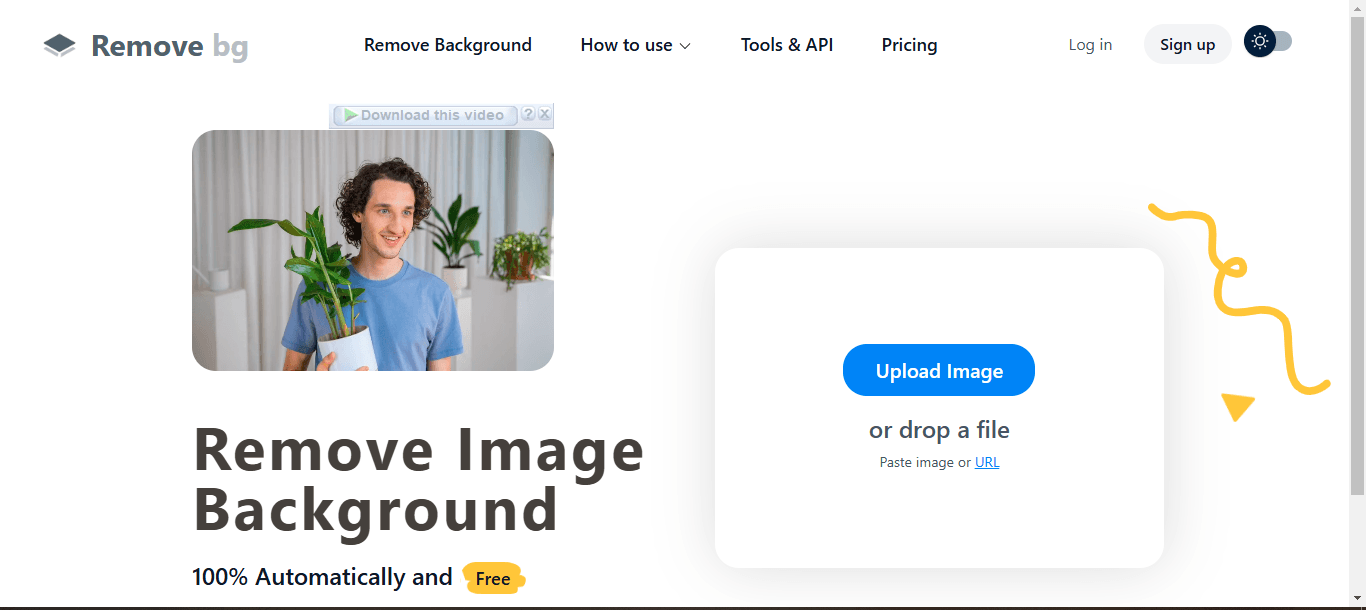
Task: Click the green play icon on the ad
Action: click(x=349, y=114)
